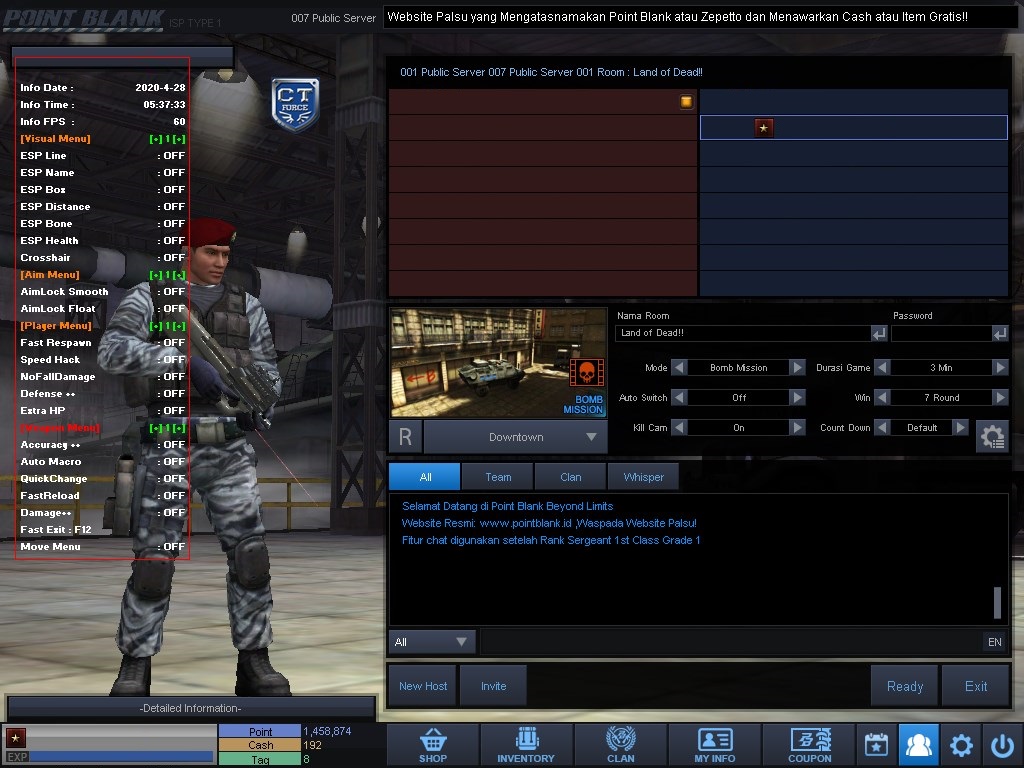The width and height of the screenshot is (1024, 768).
Task: Click Auto Switch next arrow
Action: pos(797,397)
